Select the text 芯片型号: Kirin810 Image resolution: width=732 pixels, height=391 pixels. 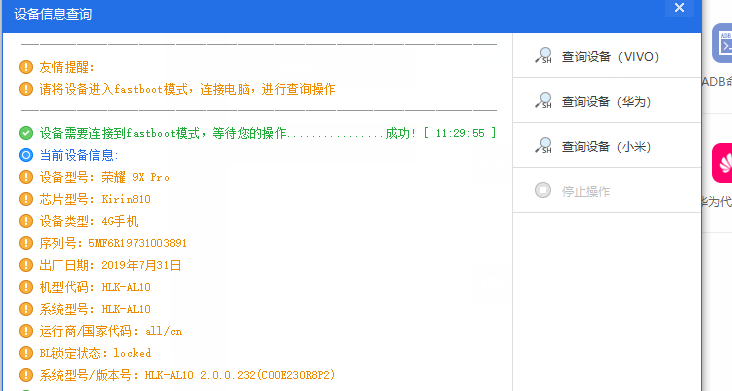[95, 199]
